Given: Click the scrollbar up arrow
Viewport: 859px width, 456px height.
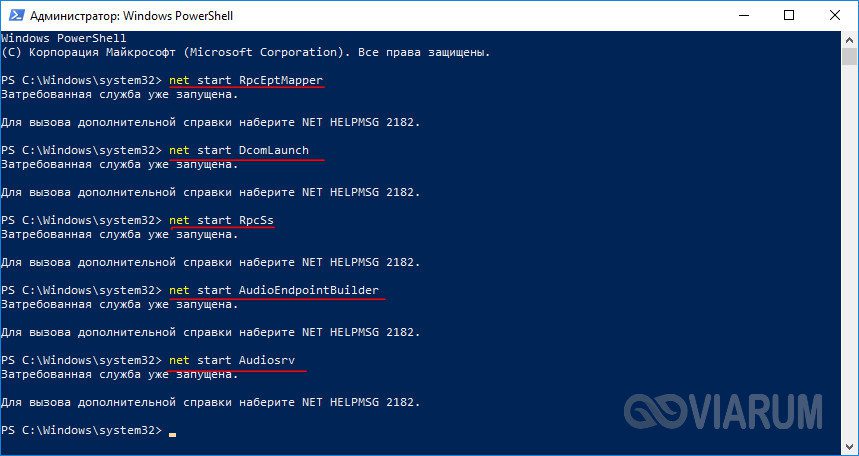Looking at the screenshot, I should point(850,39).
